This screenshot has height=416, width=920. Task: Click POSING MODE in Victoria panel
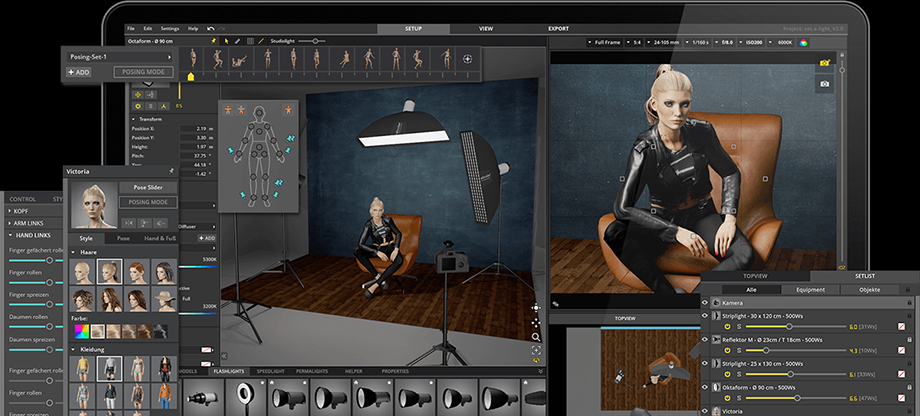(x=148, y=202)
